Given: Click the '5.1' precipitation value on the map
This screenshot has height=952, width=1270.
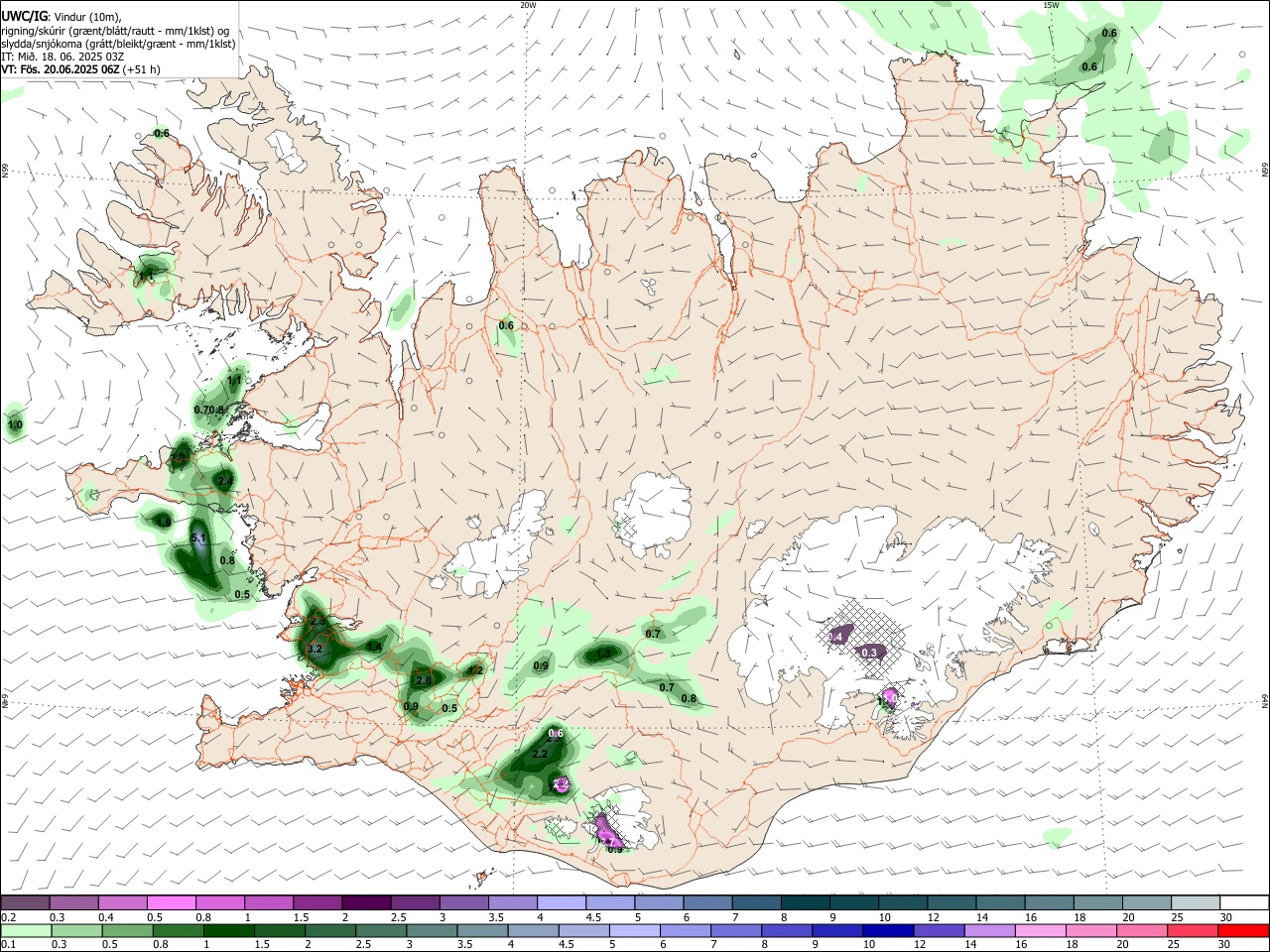Looking at the screenshot, I should 197,538.
